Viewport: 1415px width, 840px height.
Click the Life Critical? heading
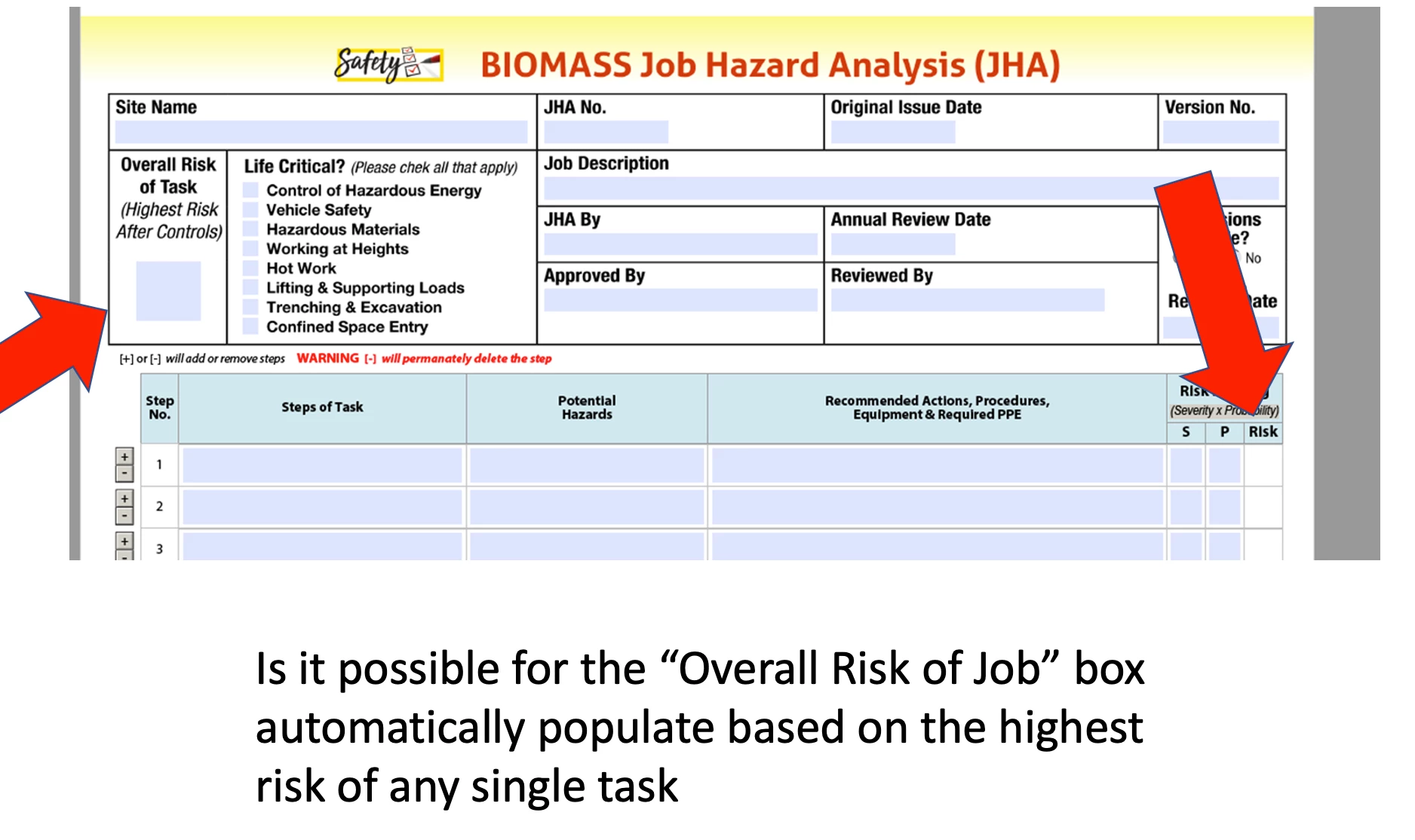pos(294,167)
